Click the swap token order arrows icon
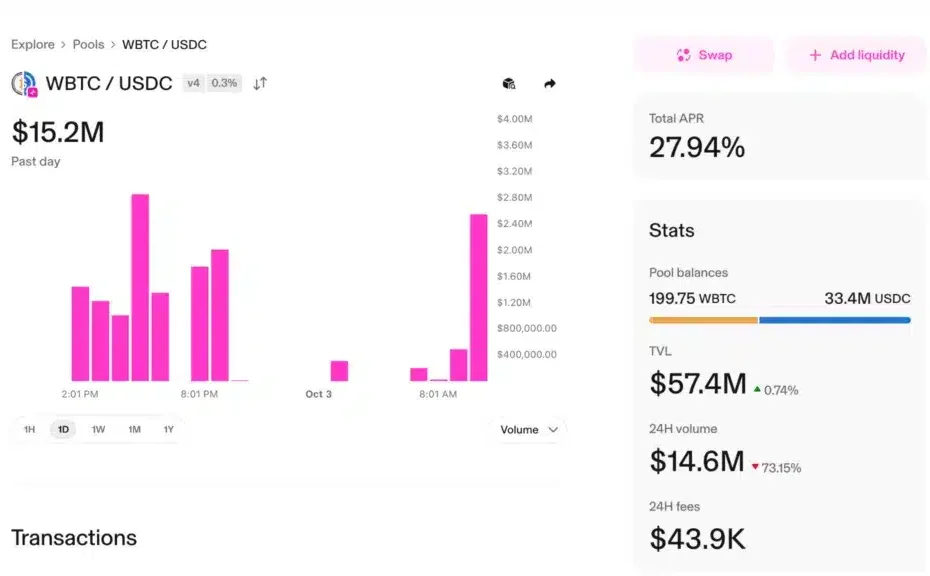Screen dimensions: 930x576 point(260,83)
